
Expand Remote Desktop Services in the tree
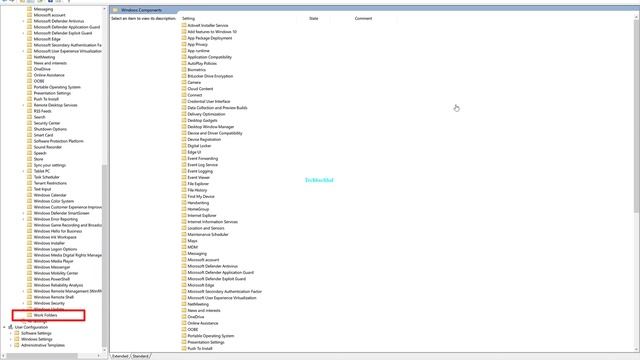coord(23,105)
